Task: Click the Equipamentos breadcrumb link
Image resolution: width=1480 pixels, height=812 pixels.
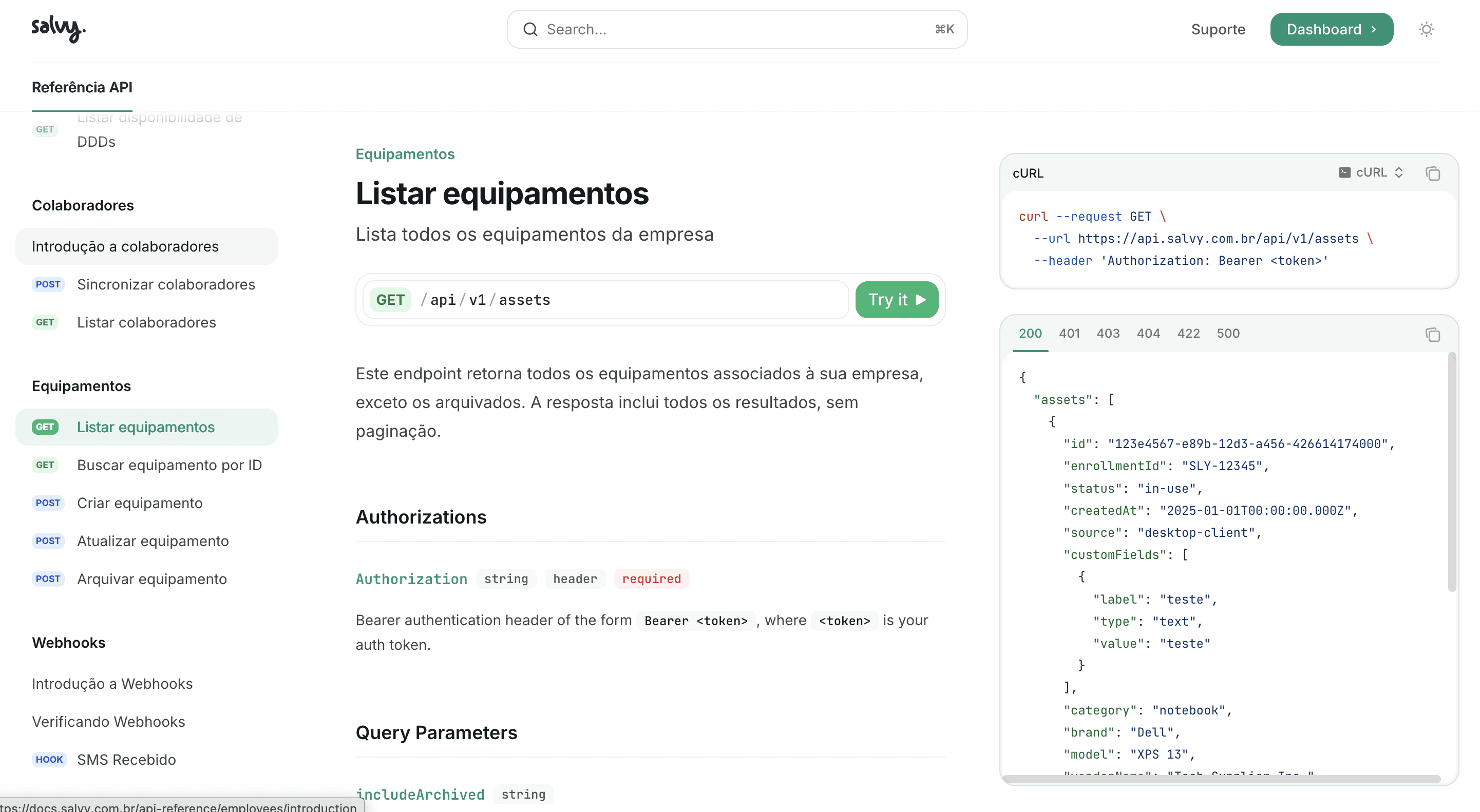Action: tap(405, 154)
